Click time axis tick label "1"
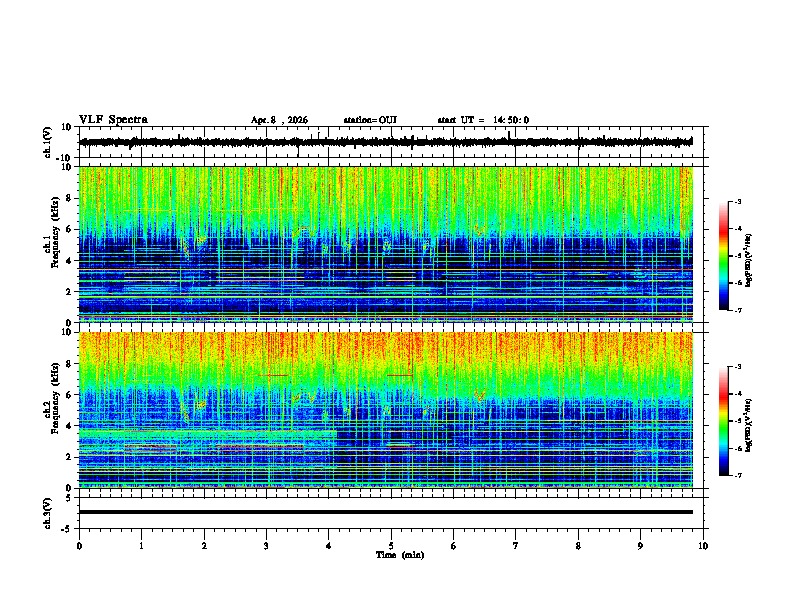The height and width of the screenshot is (612, 792). click(141, 546)
